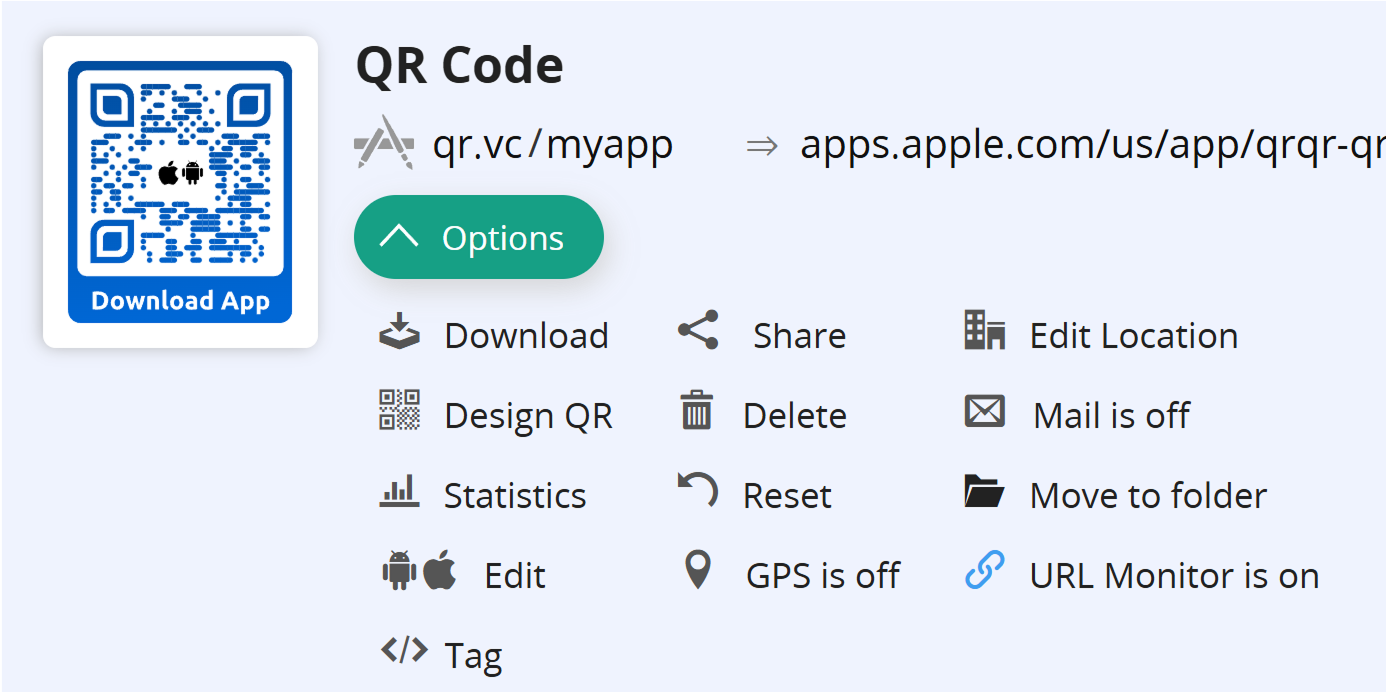The width and height of the screenshot is (1386, 692).
Task: Open the trash icon to delete QR code
Action: click(x=697, y=413)
